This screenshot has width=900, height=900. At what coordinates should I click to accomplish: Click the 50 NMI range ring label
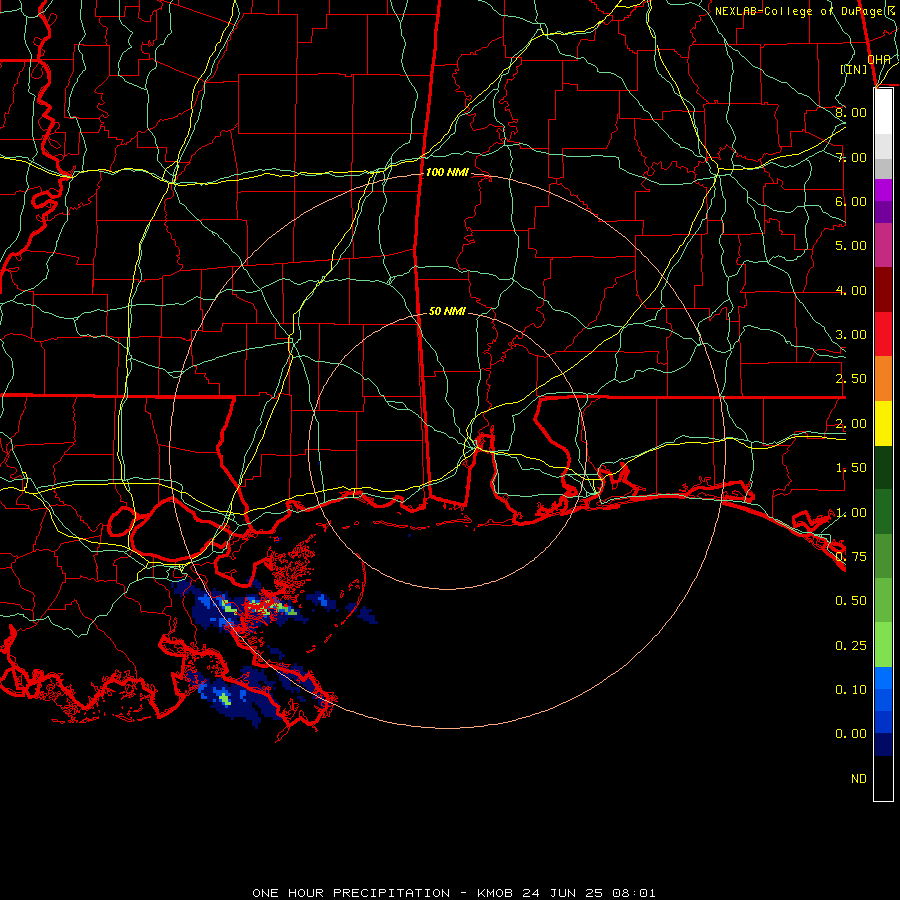447,311
